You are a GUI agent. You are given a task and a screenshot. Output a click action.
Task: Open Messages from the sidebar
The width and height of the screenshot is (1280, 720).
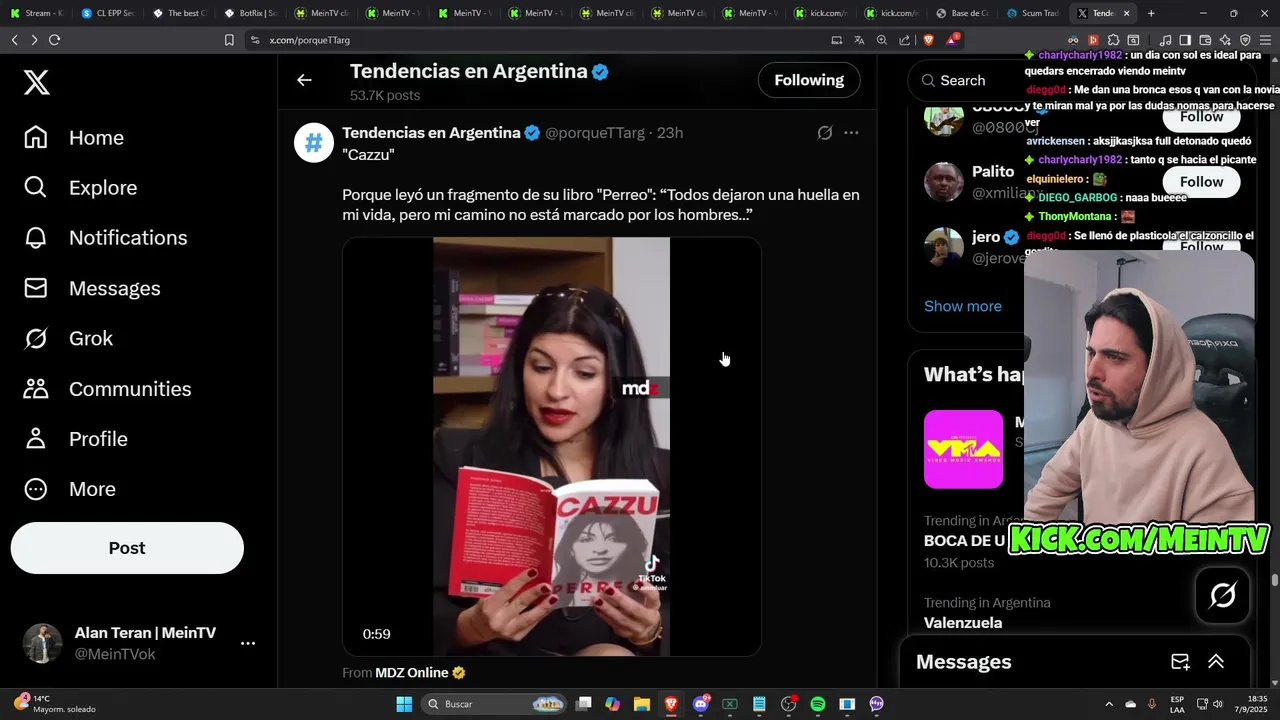pyautogui.click(x=92, y=288)
